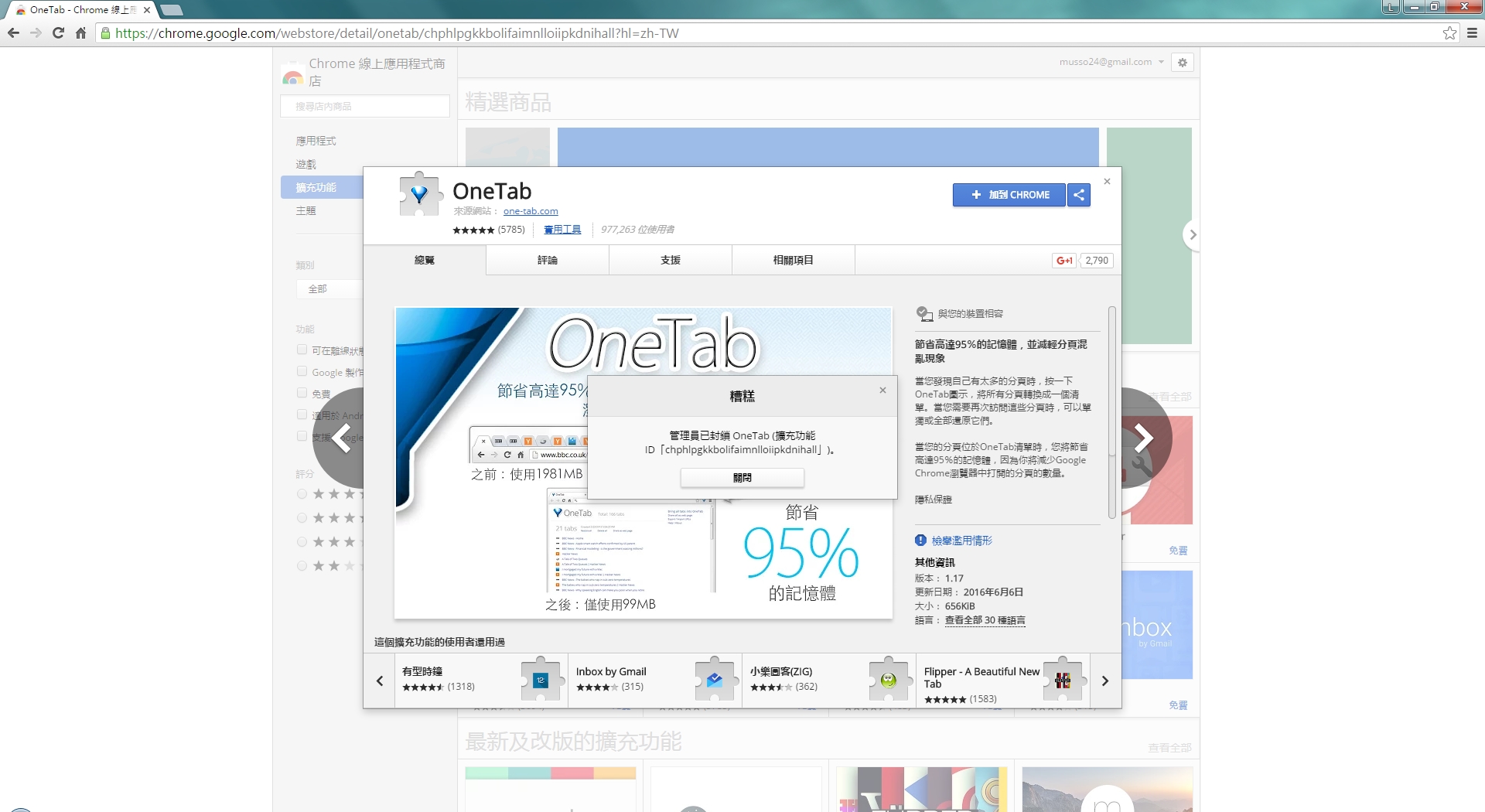
Task: Close the OneTab browser tab
Action: [147, 10]
